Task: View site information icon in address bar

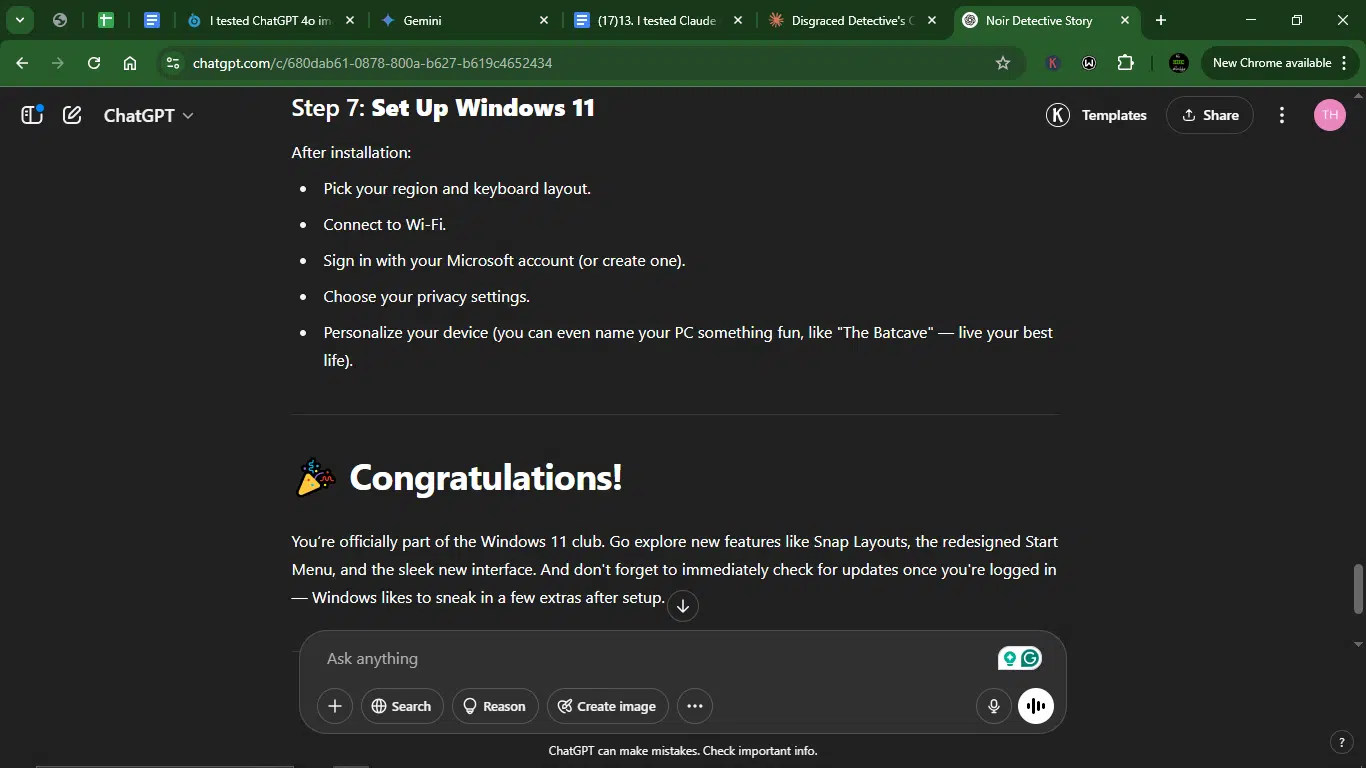Action: coord(172,63)
